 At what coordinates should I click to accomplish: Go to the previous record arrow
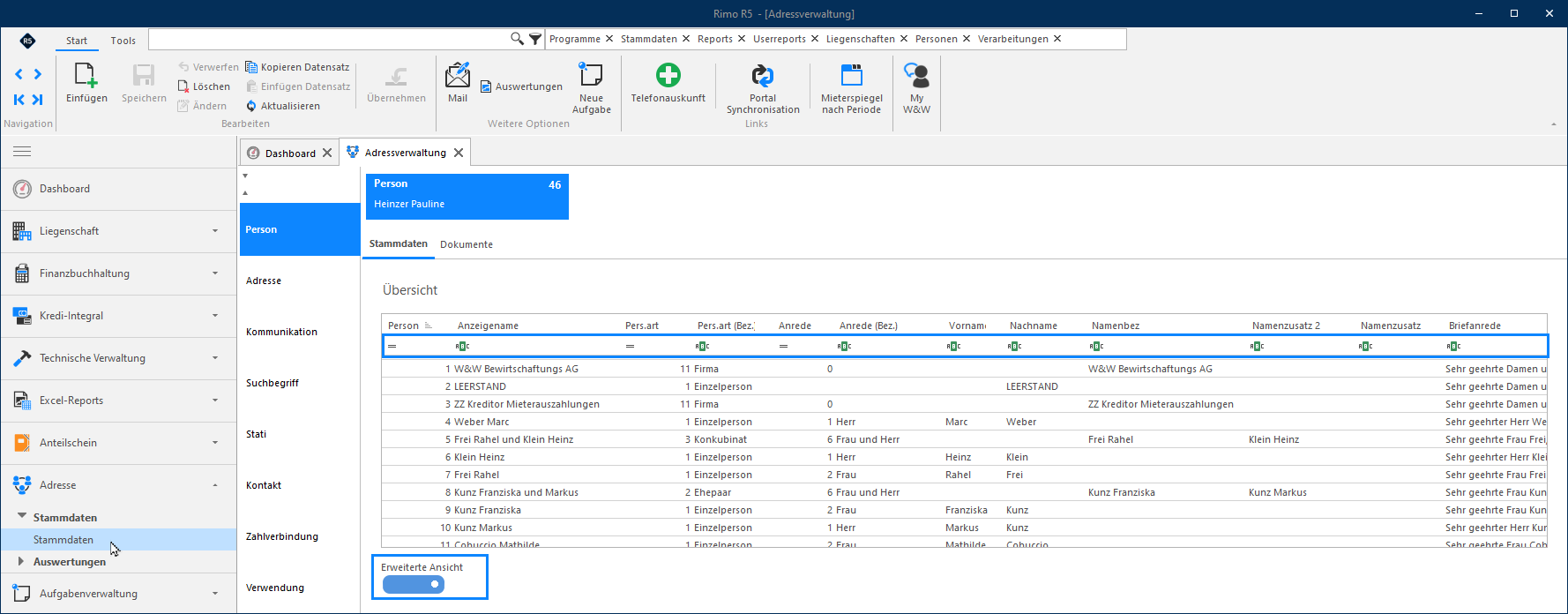pos(19,74)
